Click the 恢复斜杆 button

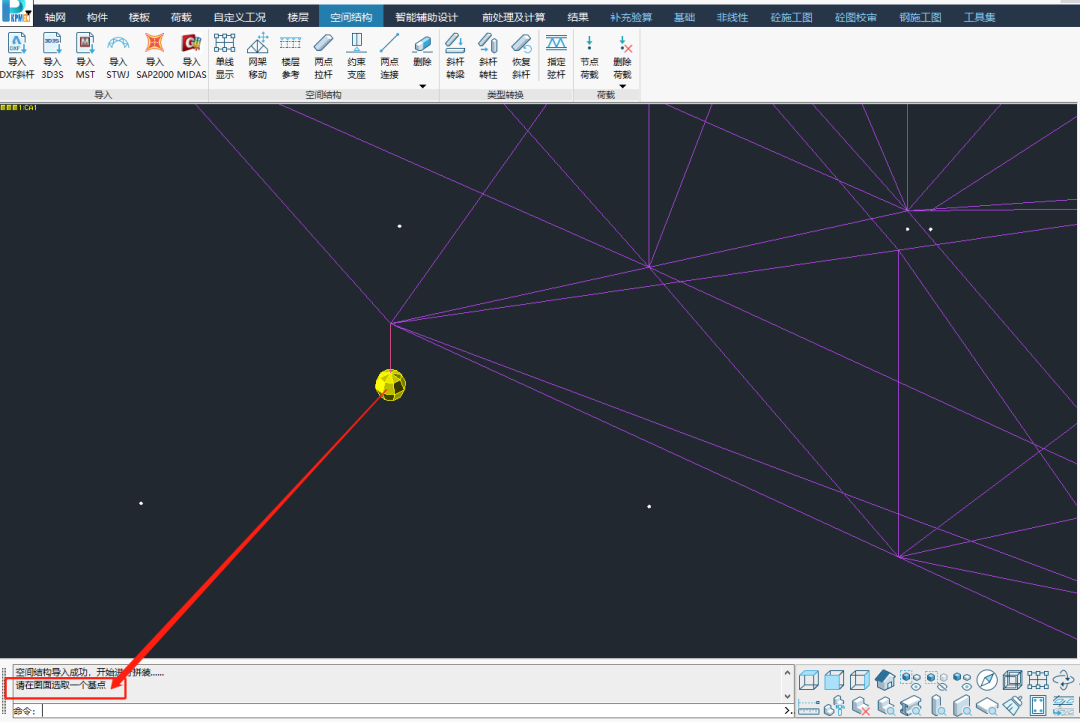(x=521, y=55)
